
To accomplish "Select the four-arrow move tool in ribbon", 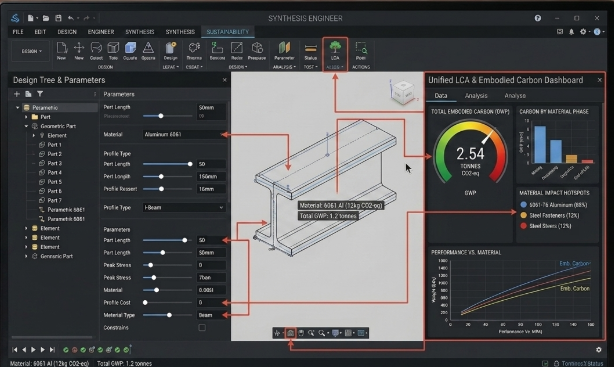I will click(79, 48).
